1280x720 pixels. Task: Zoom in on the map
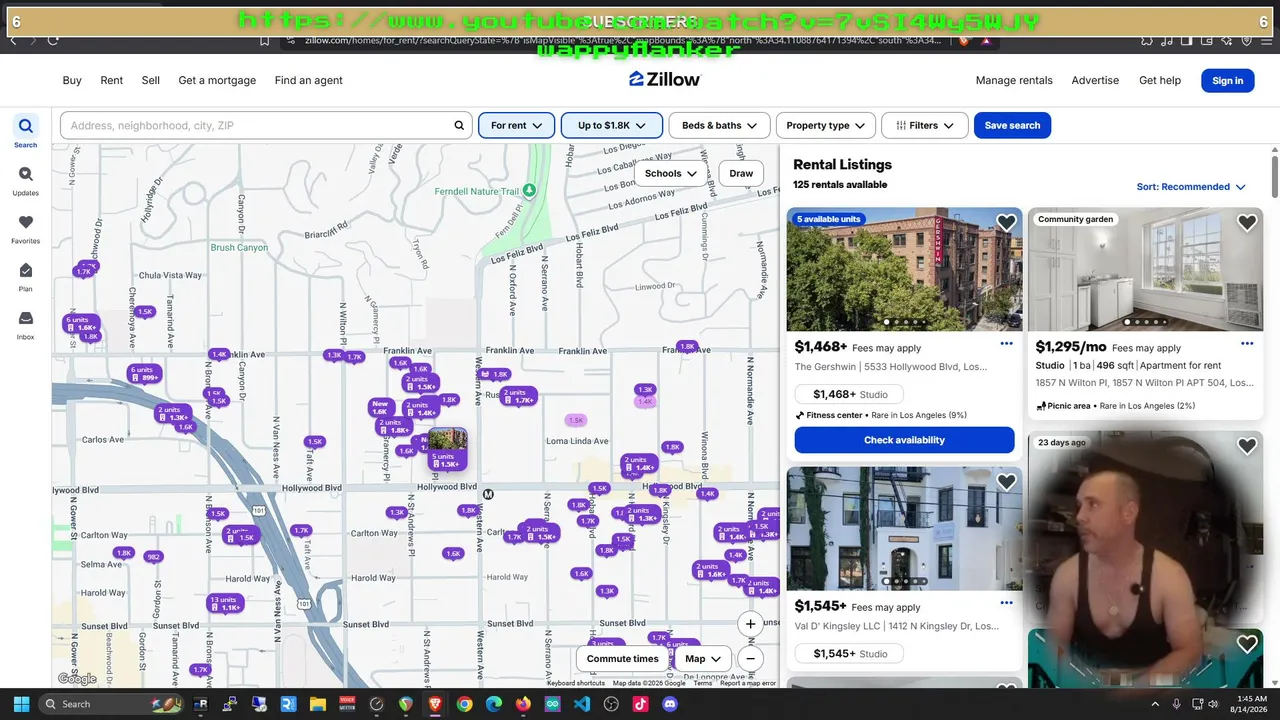(750, 624)
